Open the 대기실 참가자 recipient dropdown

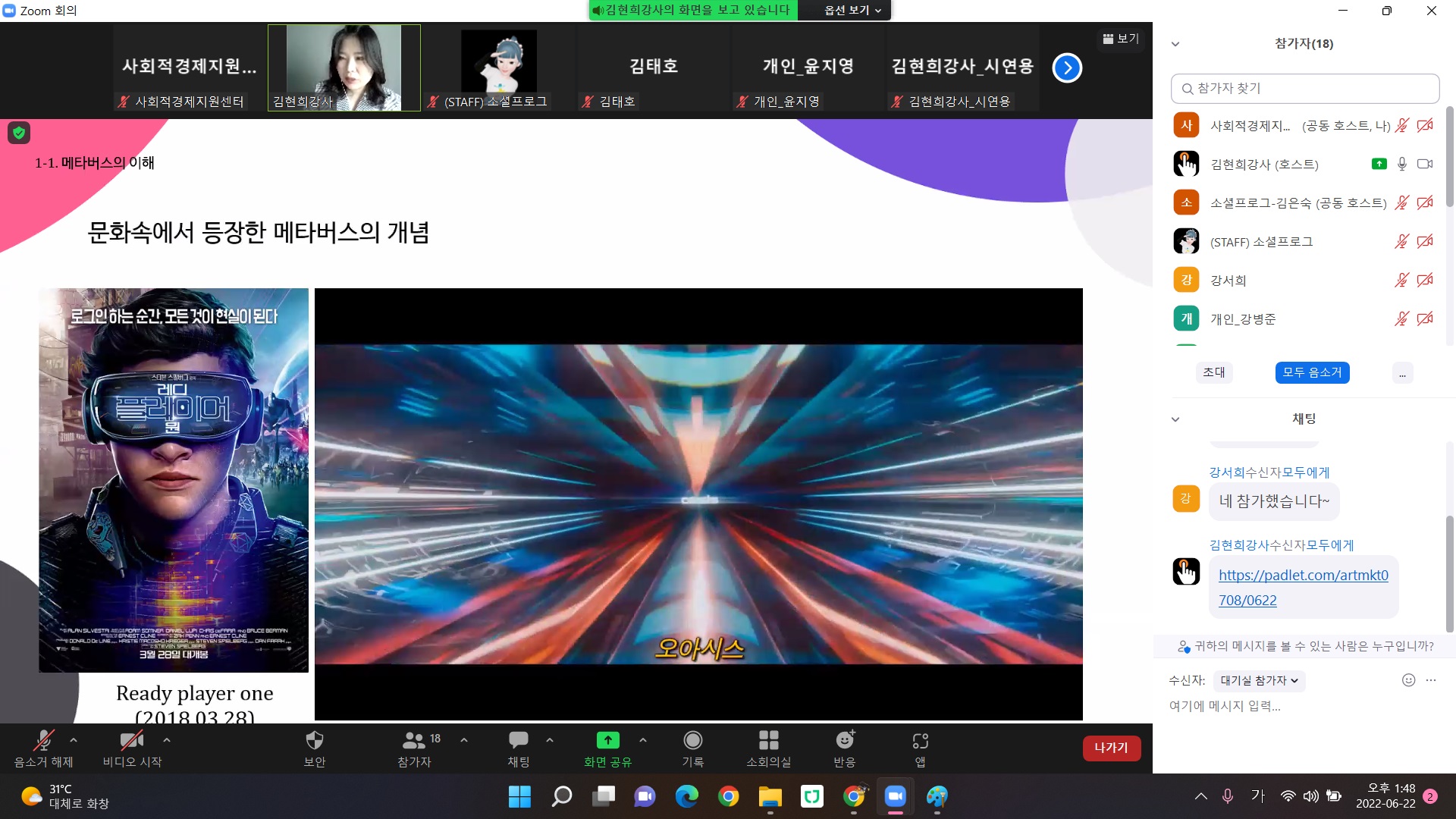pyautogui.click(x=1259, y=681)
